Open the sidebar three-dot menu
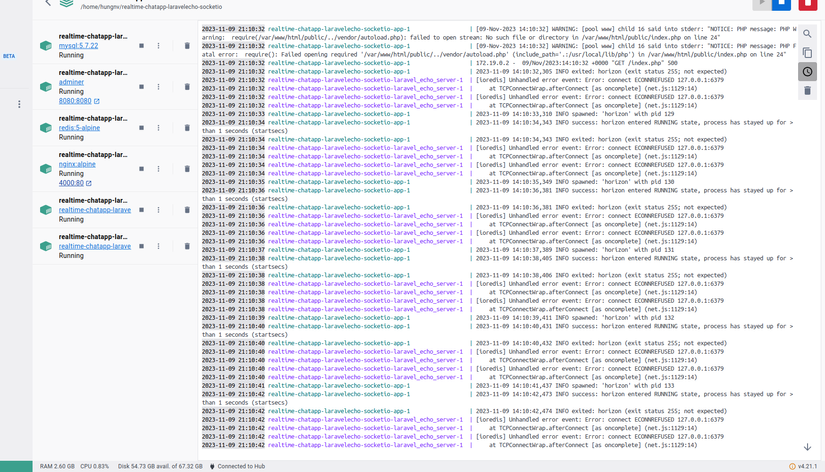Screen dimensions: 825x472 pyautogui.click(x=19, y=104)
